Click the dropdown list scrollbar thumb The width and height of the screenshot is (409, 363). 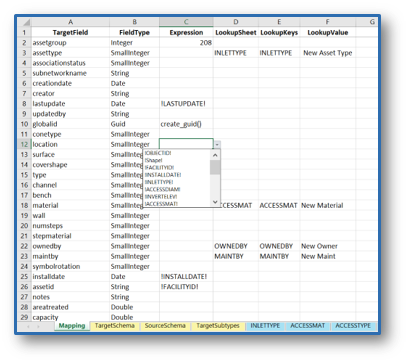tap(215, 167)
